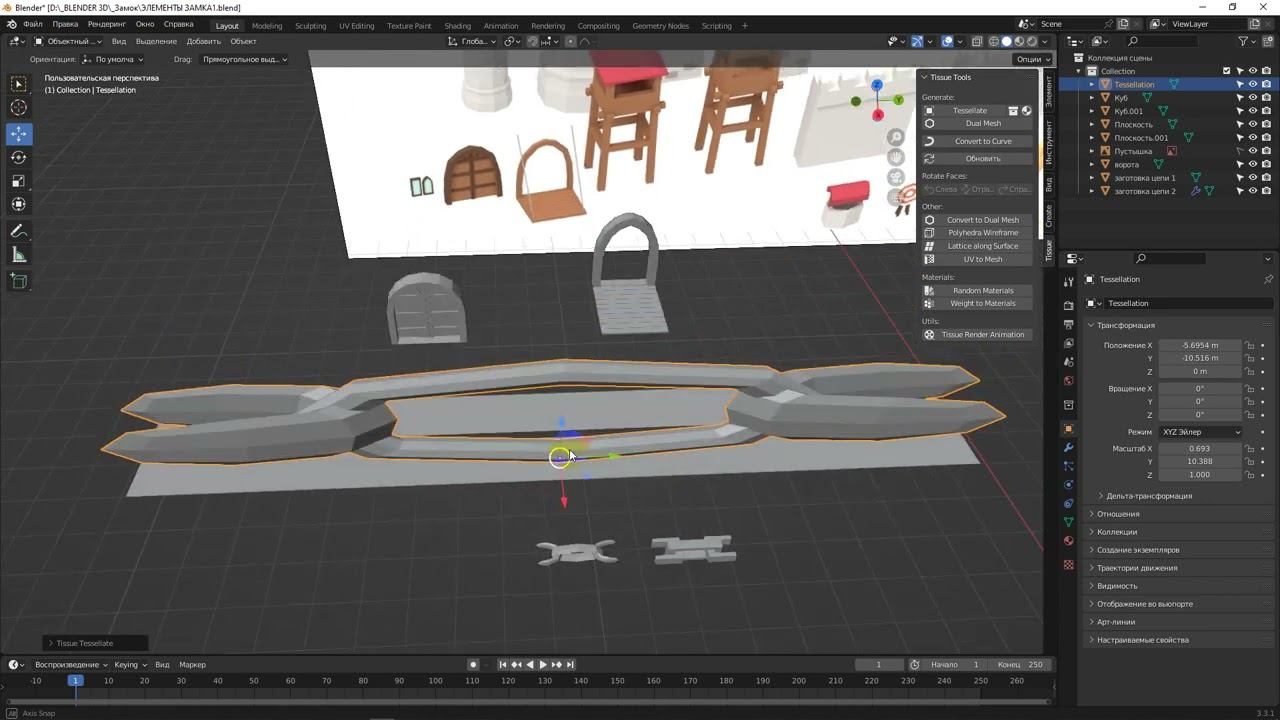The image size is (1280, 720).
Task: Click frame 100 on the timeline ruler
Action: coord(435,681)
